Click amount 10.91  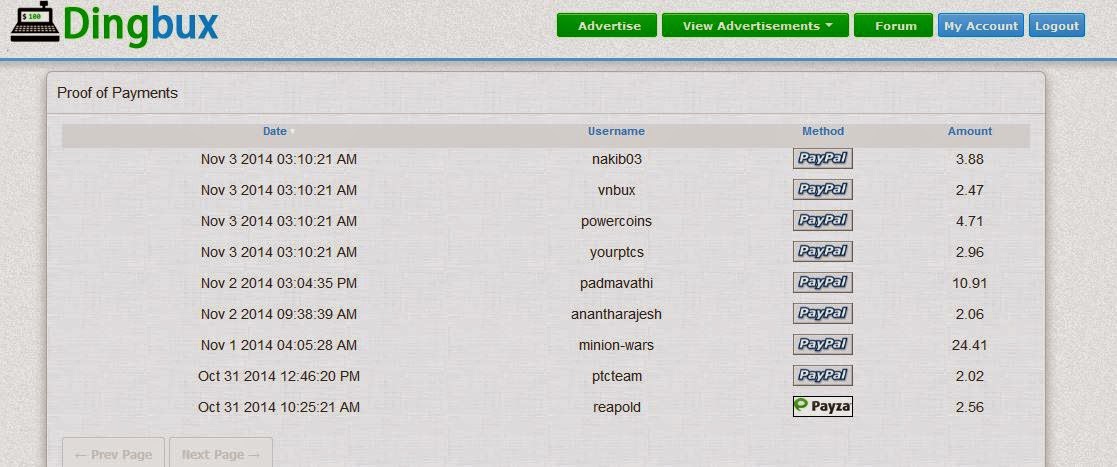click(x=970, y=283)
